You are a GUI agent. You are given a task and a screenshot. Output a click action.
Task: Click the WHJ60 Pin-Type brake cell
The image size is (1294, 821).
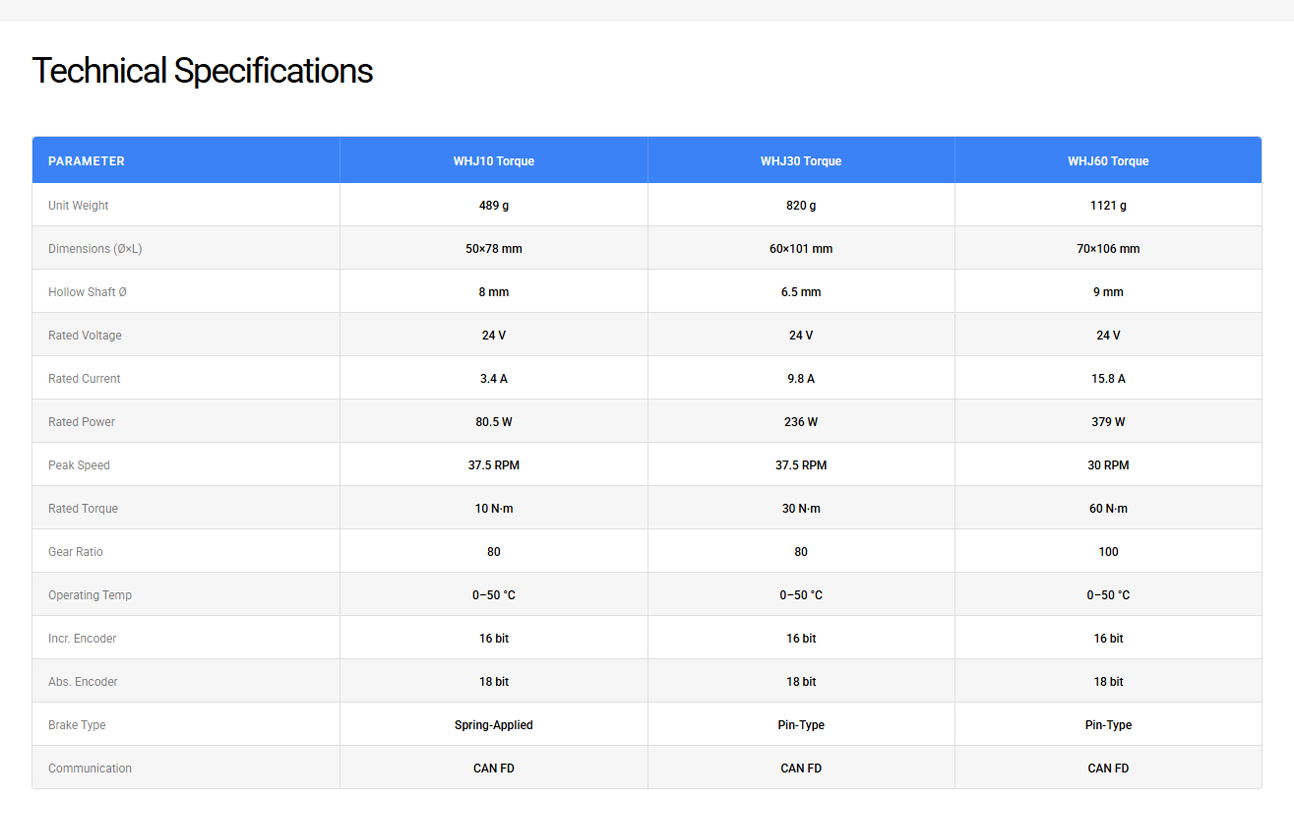pyautogui.click(x=1108, y=725)
